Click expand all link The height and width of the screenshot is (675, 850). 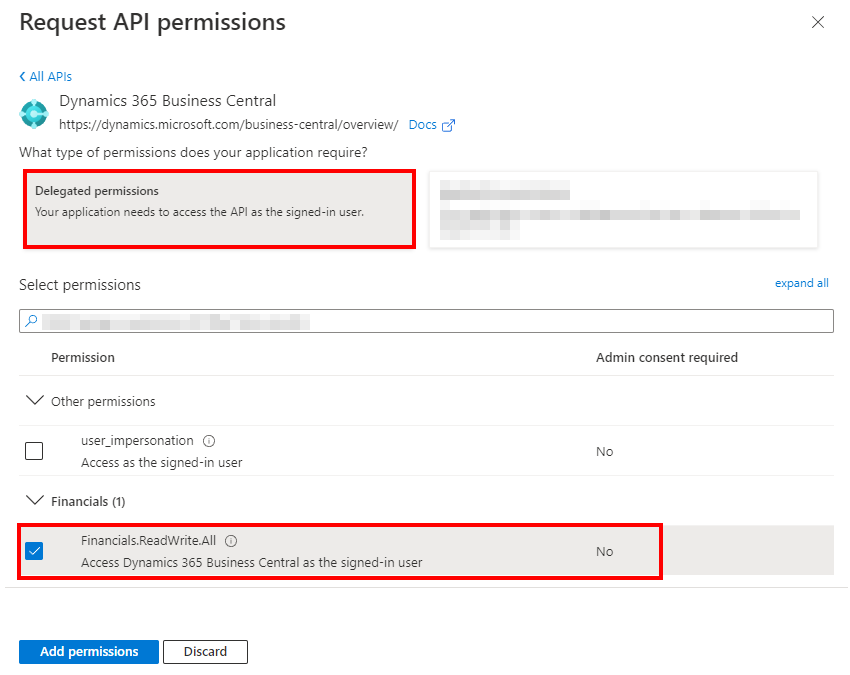tap(801, 283)
